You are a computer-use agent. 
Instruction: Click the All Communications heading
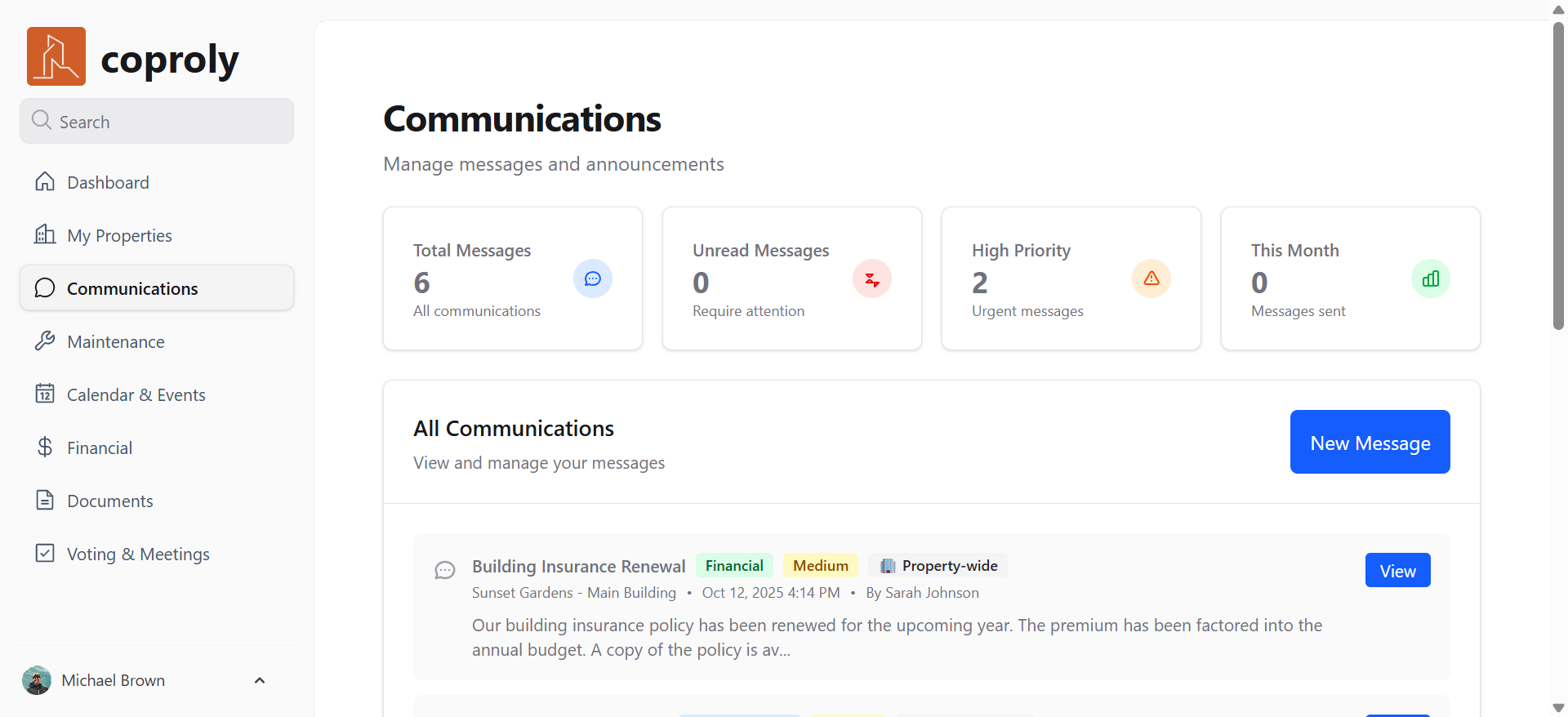[x=514, y=428]
